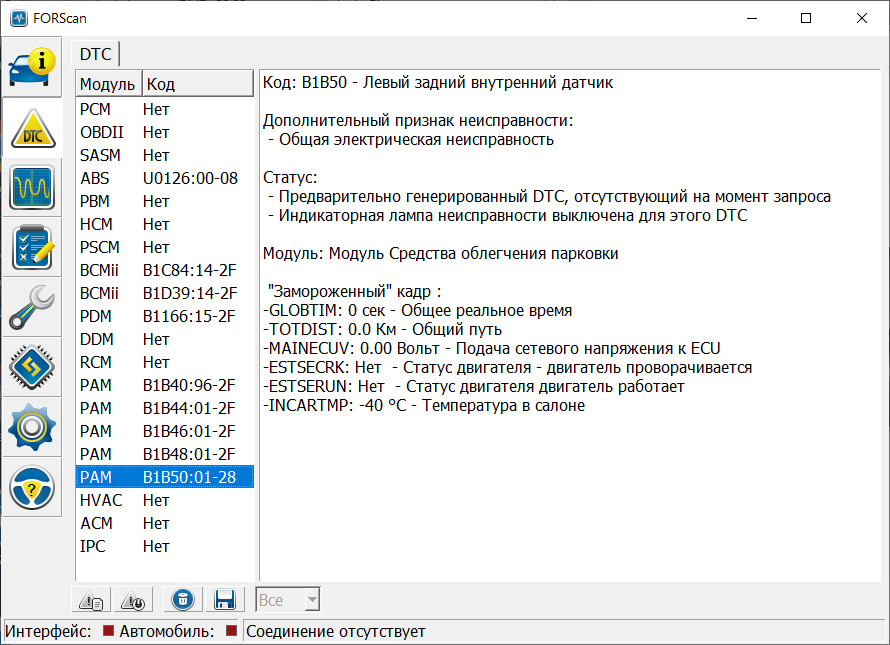Click the red 'Интерфейс' status indicator
890x645 pixels.
(108, 630)
